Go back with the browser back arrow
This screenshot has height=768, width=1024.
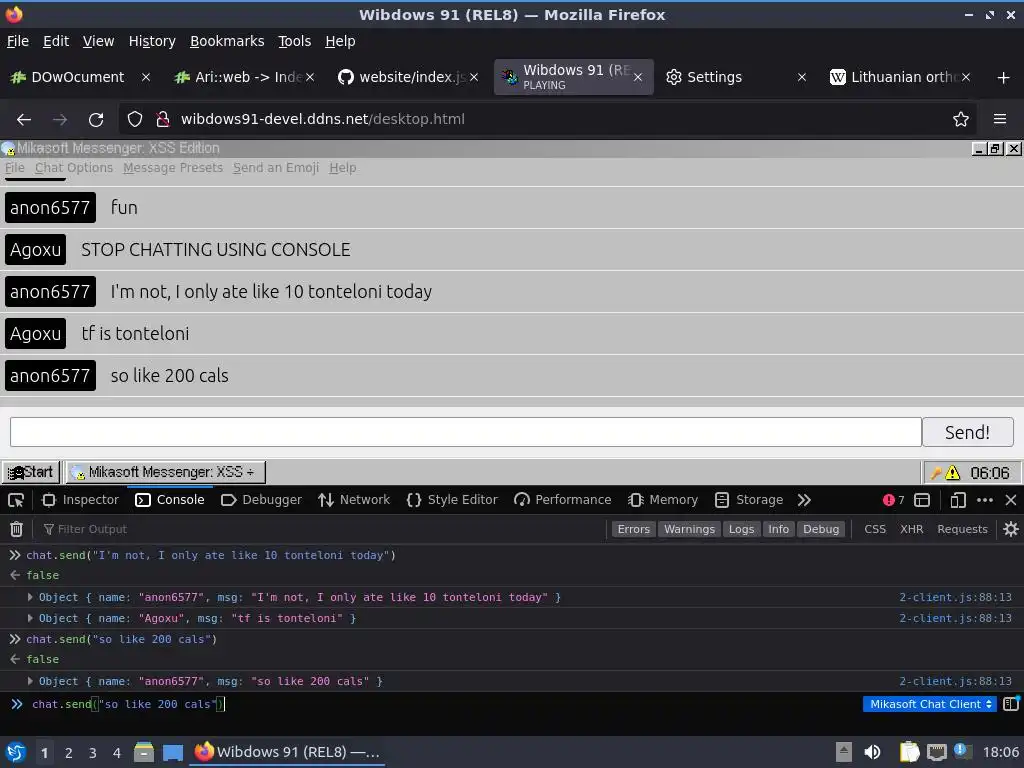click(24, 120)
